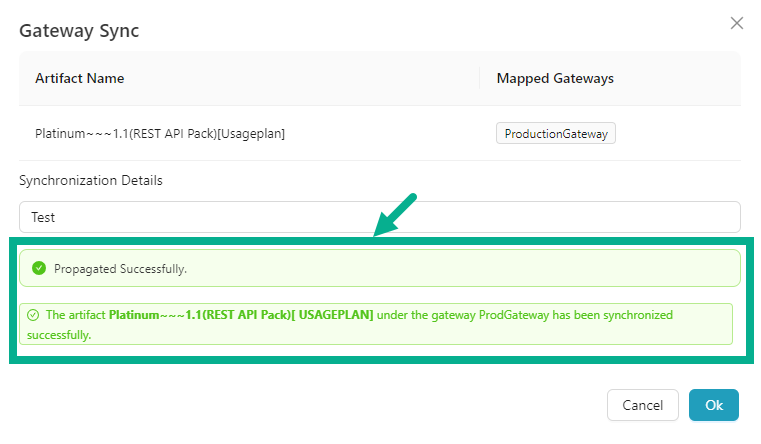The width and height of the screenshot is (761, 444).
Task: Click the Artifact Name column header
Action: point(80,78)
